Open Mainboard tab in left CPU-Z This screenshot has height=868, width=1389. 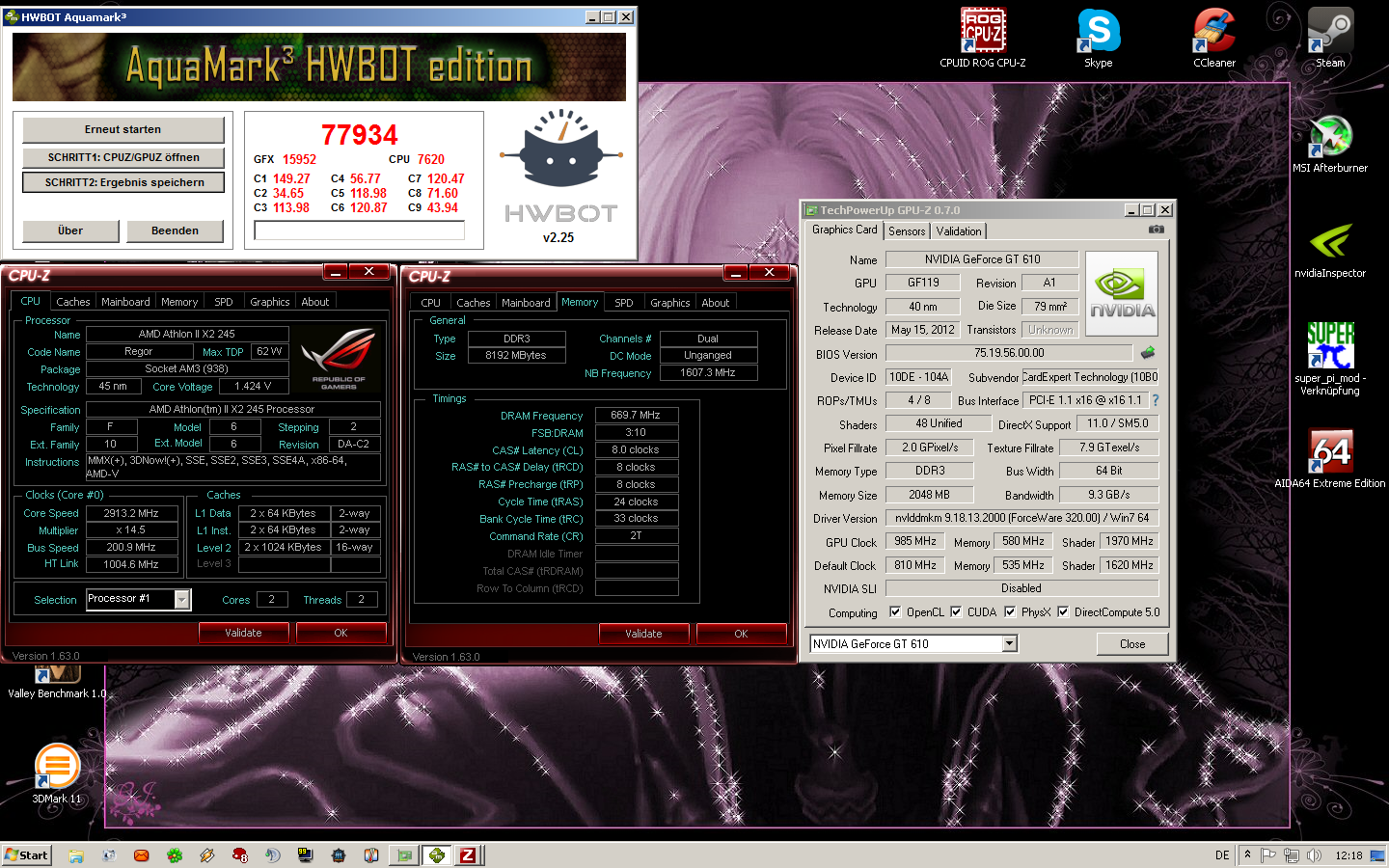click(125, 302)
